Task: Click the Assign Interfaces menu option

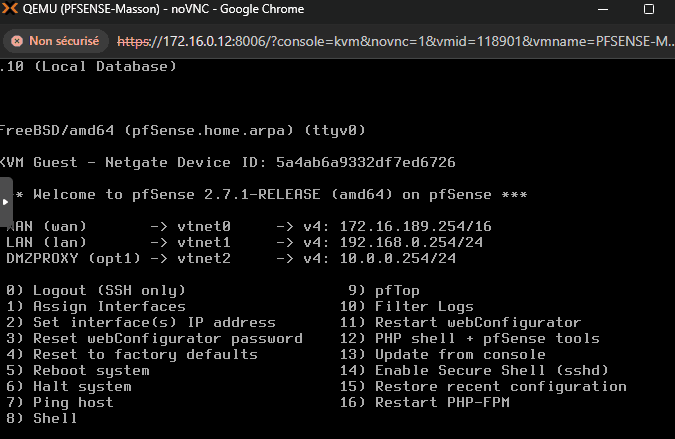Action: coord(96,306)
